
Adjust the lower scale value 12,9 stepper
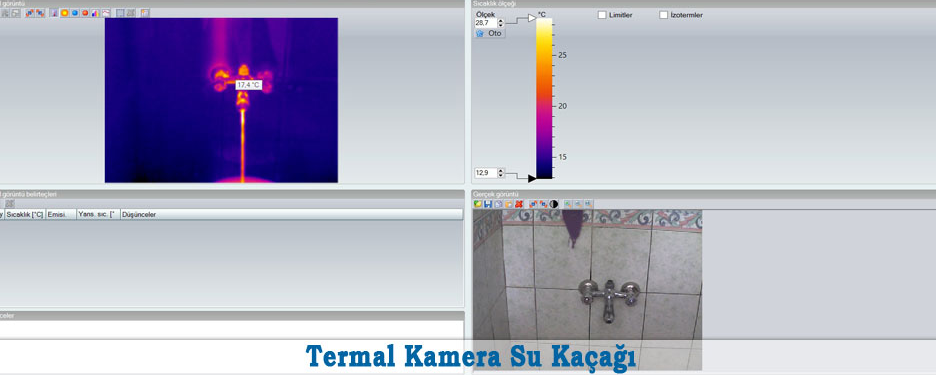coord(501,173)
